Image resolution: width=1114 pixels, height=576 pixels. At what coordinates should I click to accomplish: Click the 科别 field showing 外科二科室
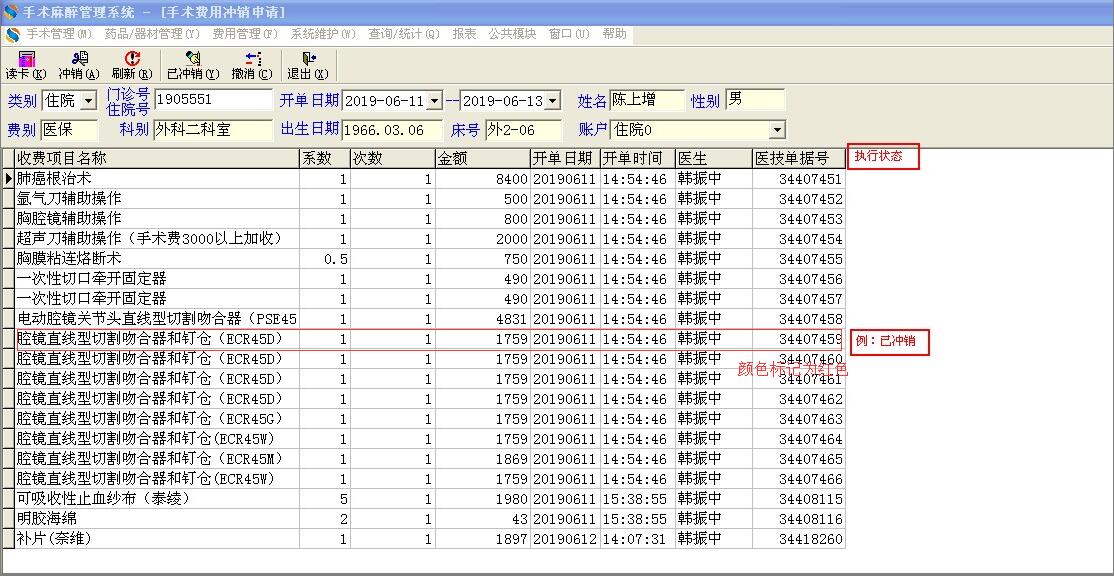213,130
